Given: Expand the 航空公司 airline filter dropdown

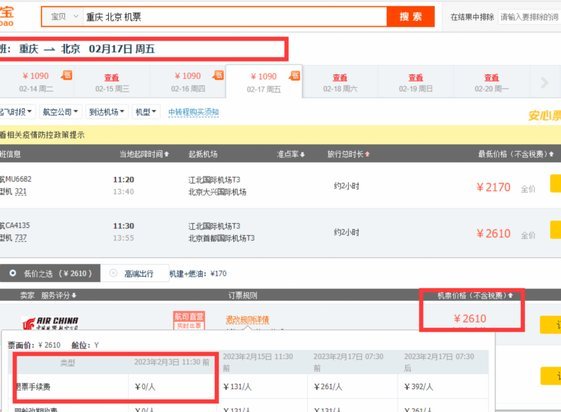Looking at the screenshot, I should [x=60, y=112].
